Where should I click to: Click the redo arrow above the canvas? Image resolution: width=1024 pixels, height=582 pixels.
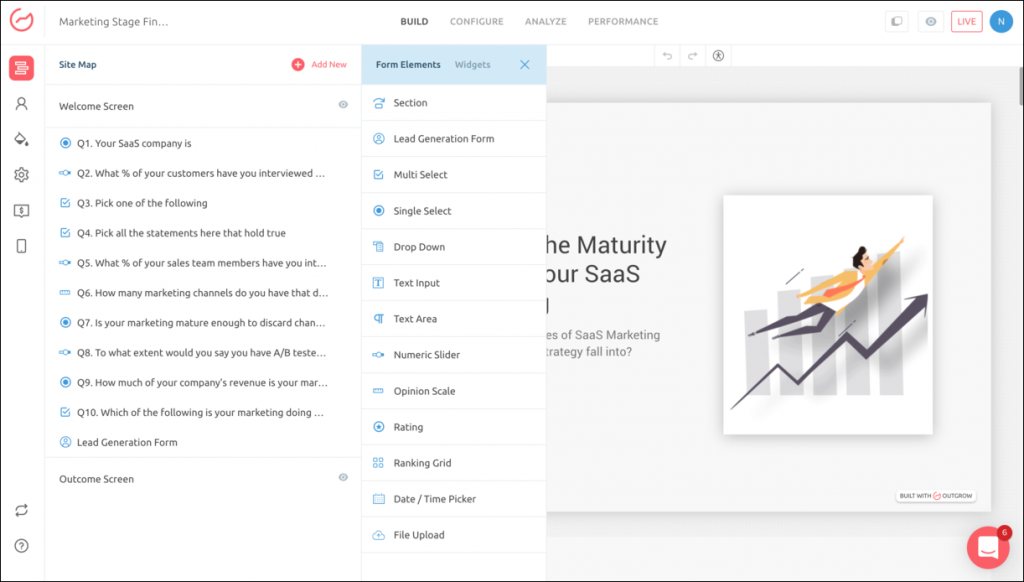pyautogui.click(x=692, y=56)
